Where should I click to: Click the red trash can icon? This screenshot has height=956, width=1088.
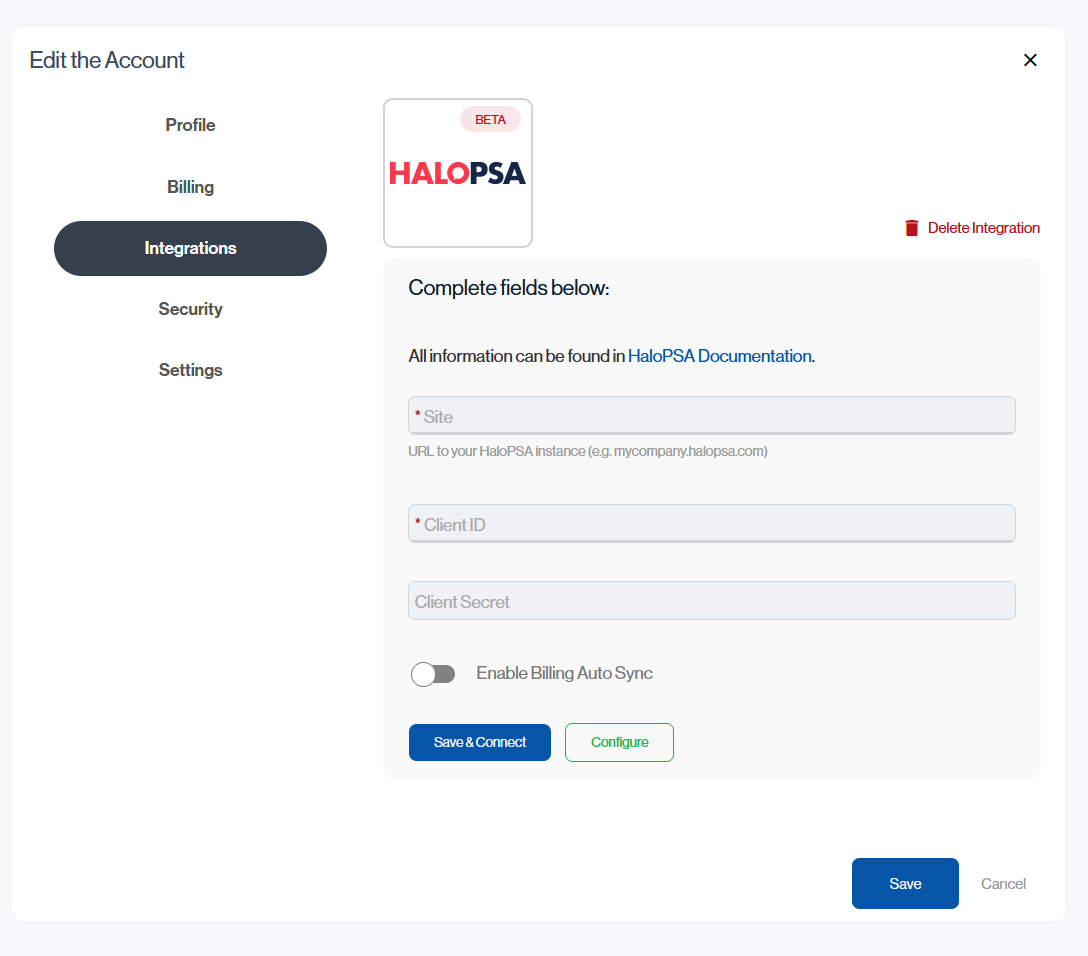[911, 228]
